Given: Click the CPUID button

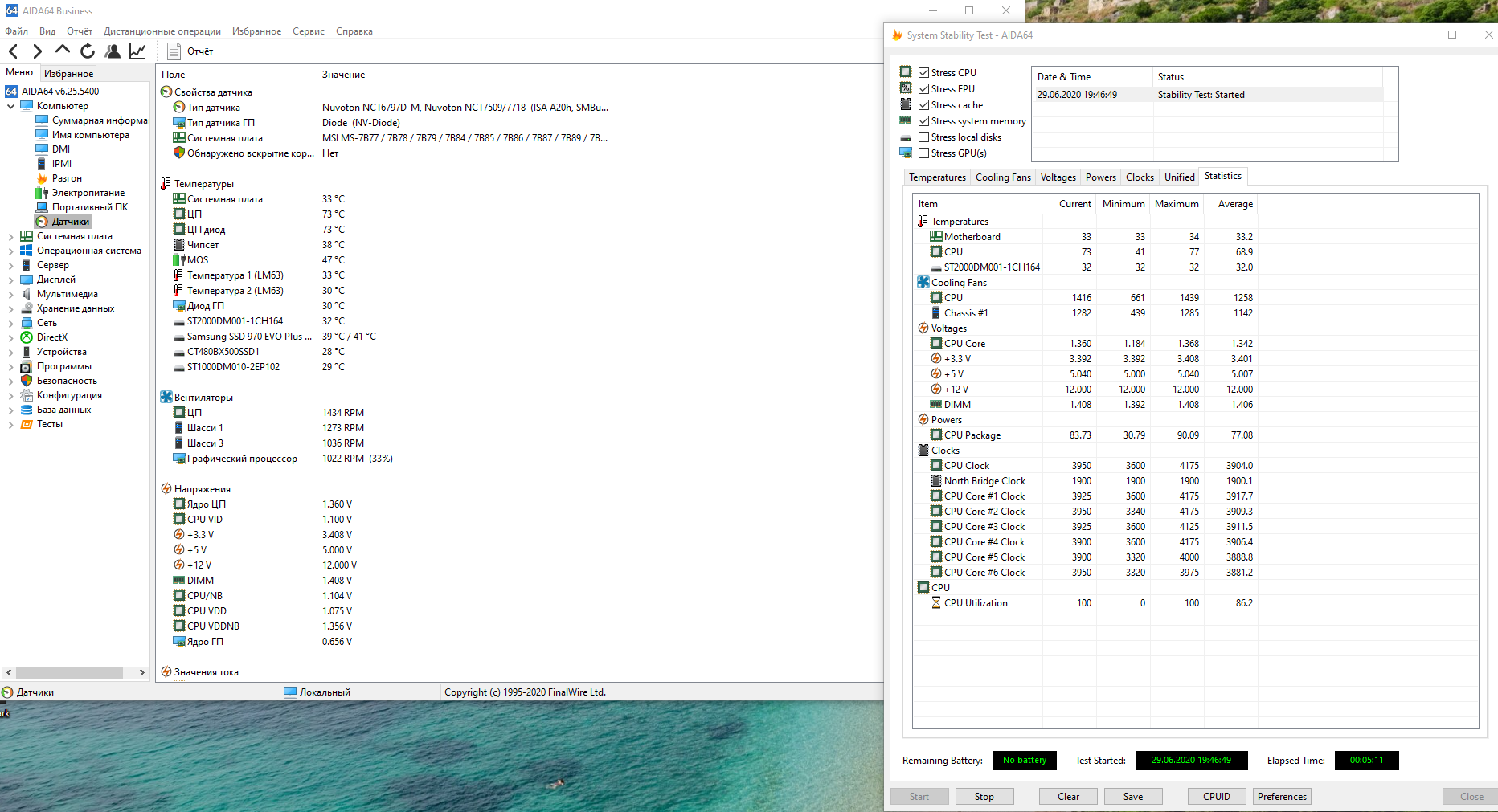Looking at the screenshot, I should 1217,797.
